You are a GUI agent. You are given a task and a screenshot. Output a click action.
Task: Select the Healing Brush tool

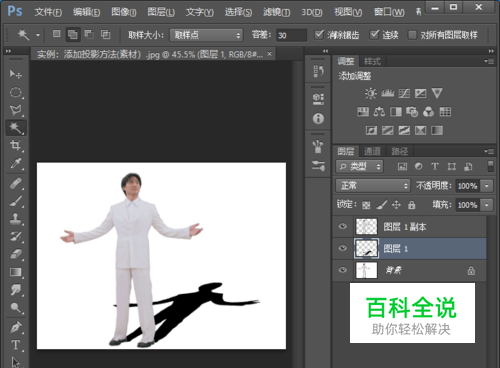click(x=15, y=183)
